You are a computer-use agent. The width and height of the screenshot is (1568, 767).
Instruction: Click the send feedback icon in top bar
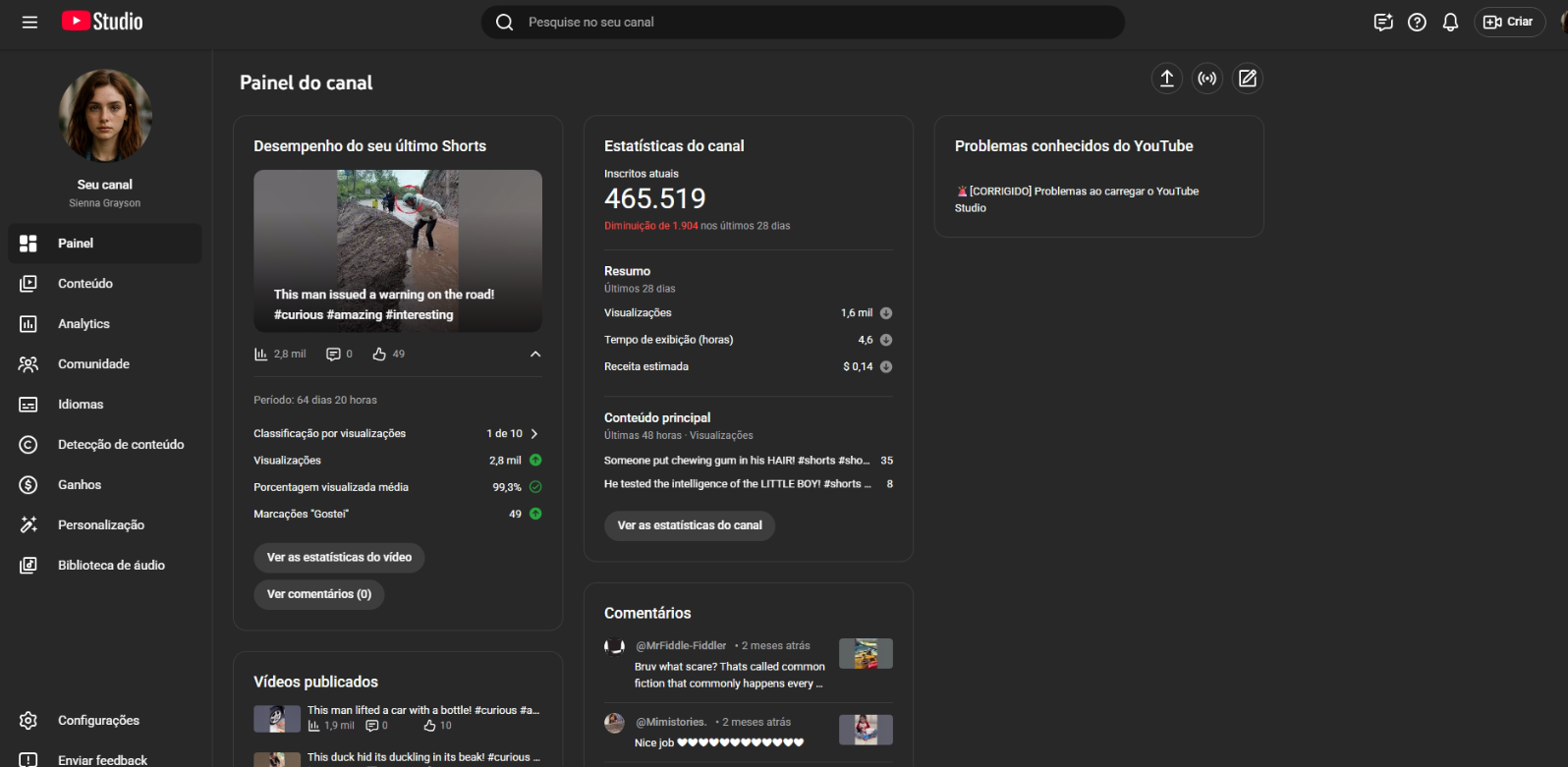[1383, 22]
